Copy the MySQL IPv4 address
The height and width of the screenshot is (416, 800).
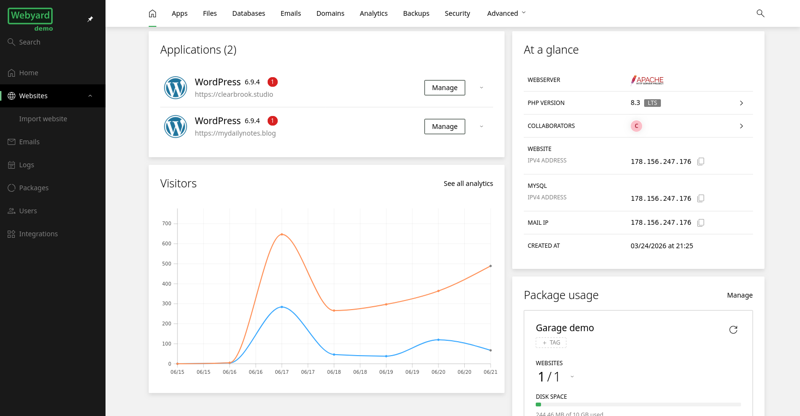(701, 198)
